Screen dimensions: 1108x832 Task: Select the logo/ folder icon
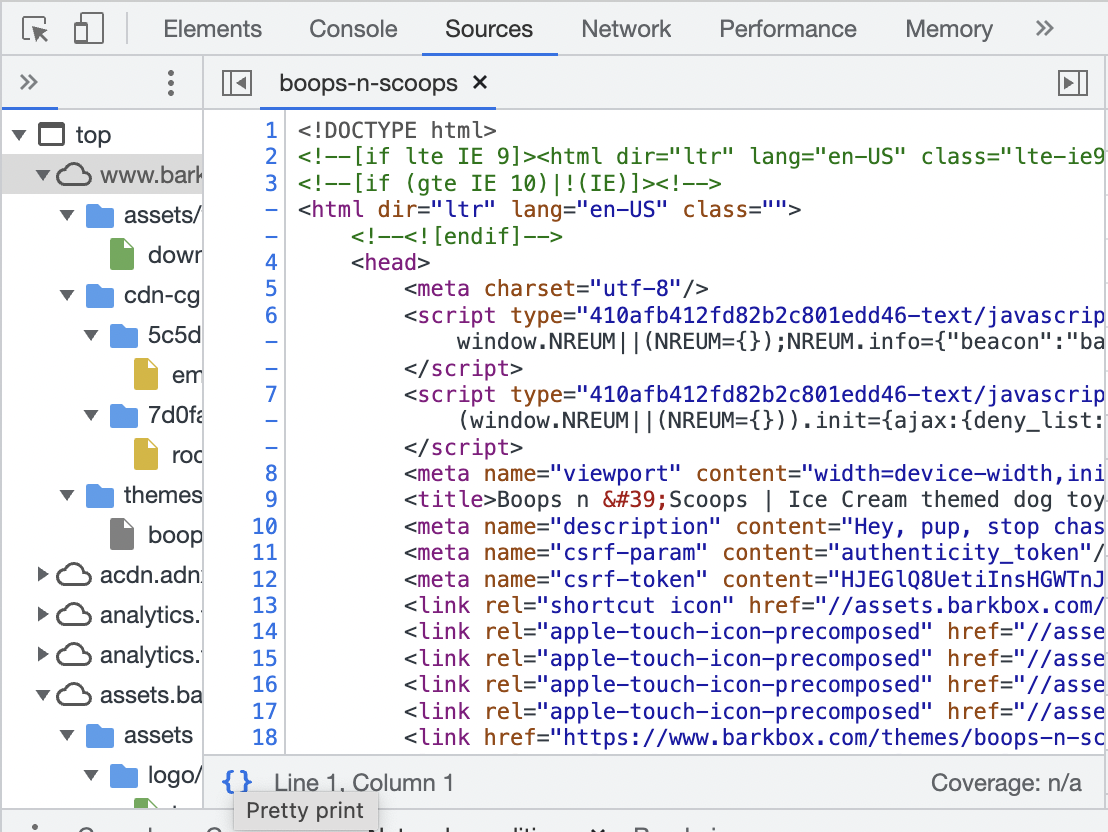pyautogui.click(x=124, y=776)
